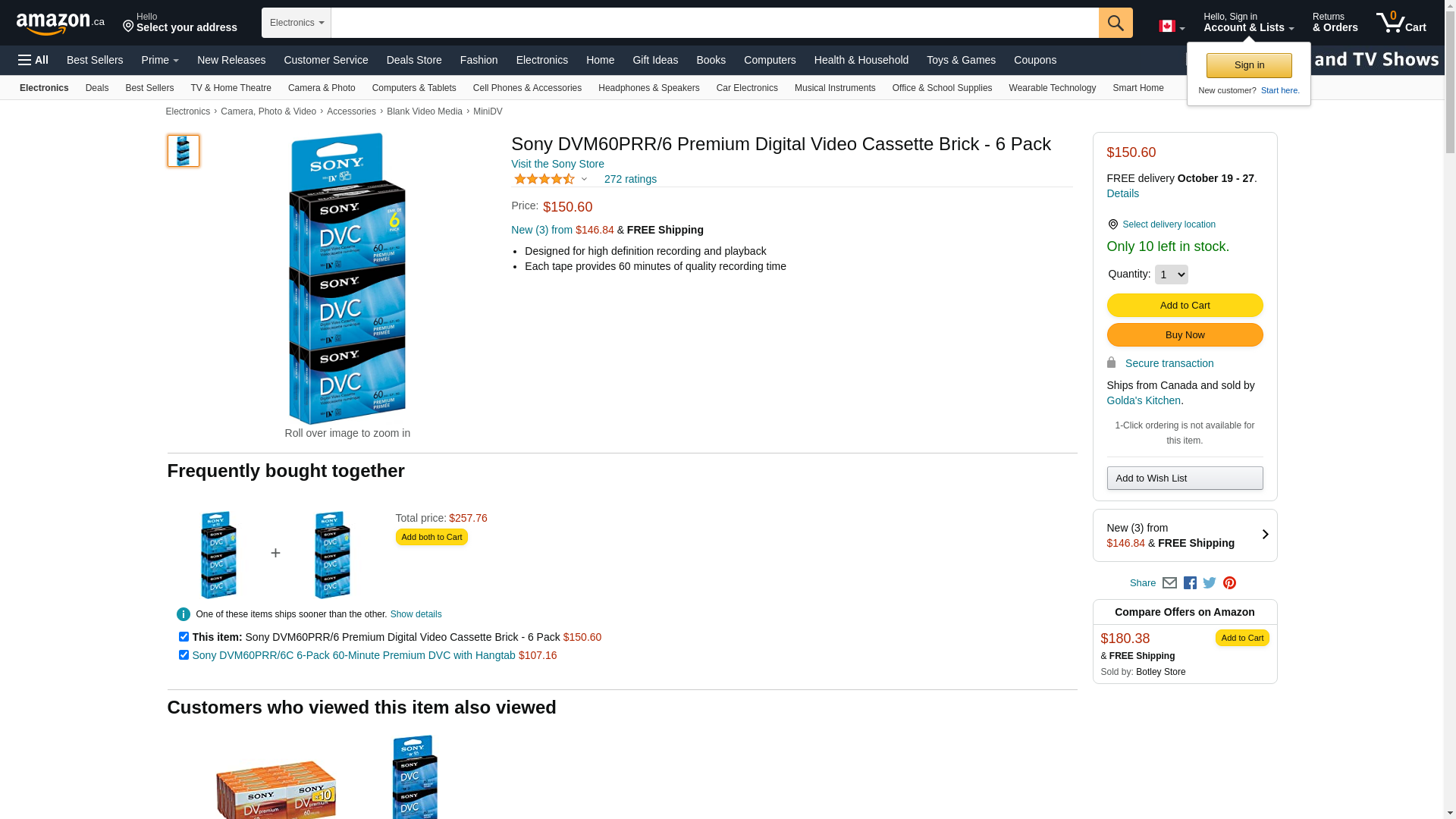
Task: Open the All hamburger menu
Action: pos(33,60)
